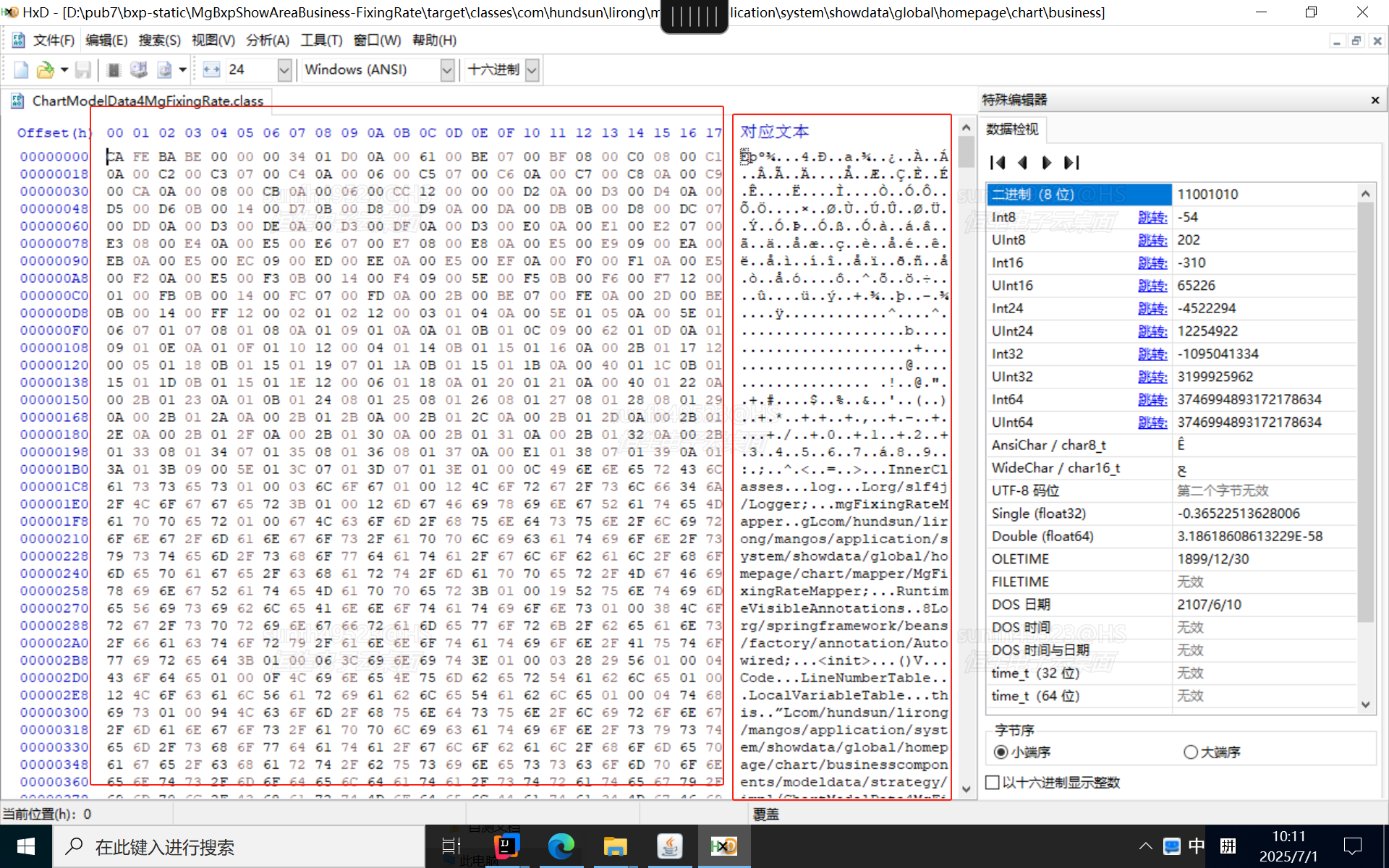Open Windows (ANSI) encoding dropdown

tap(447, 70)
